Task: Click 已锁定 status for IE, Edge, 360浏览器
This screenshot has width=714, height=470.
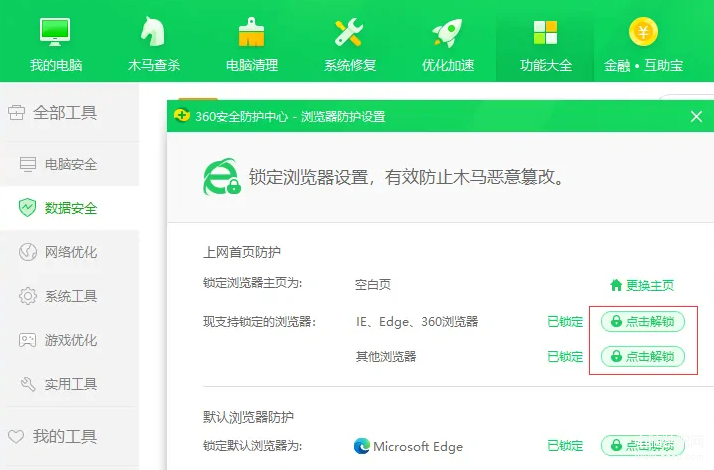Action: (565, 322)
